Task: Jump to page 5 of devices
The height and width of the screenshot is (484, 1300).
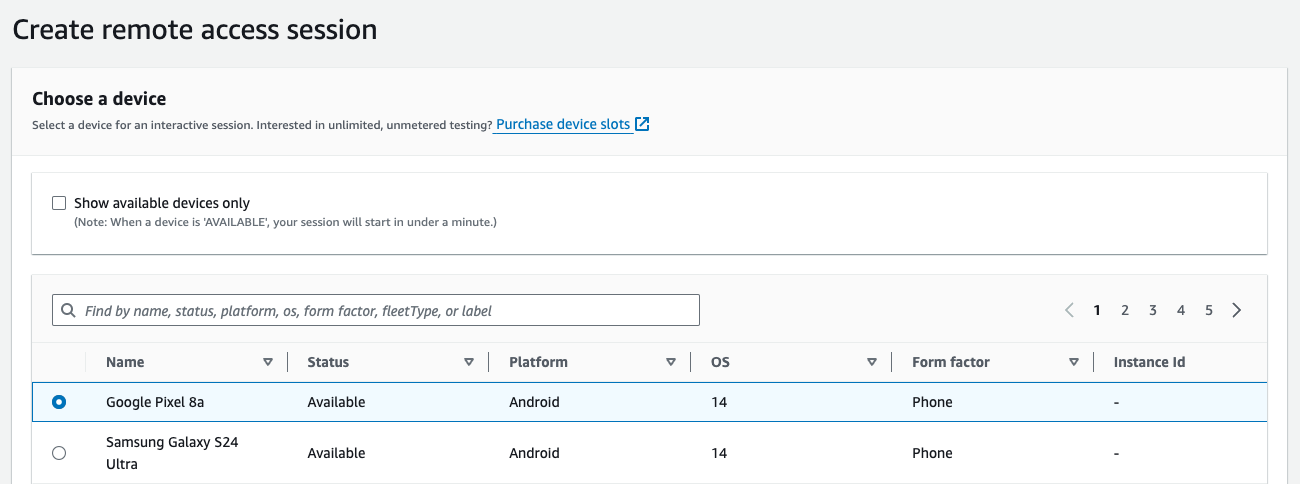Action: (x=1209, y=310)
